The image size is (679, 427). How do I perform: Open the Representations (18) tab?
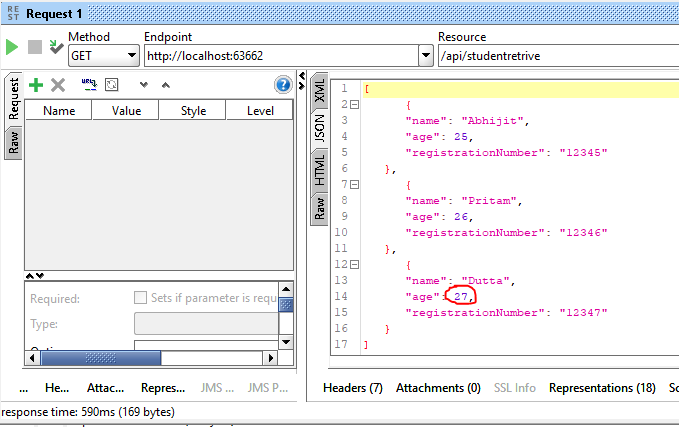pos(602,388)
